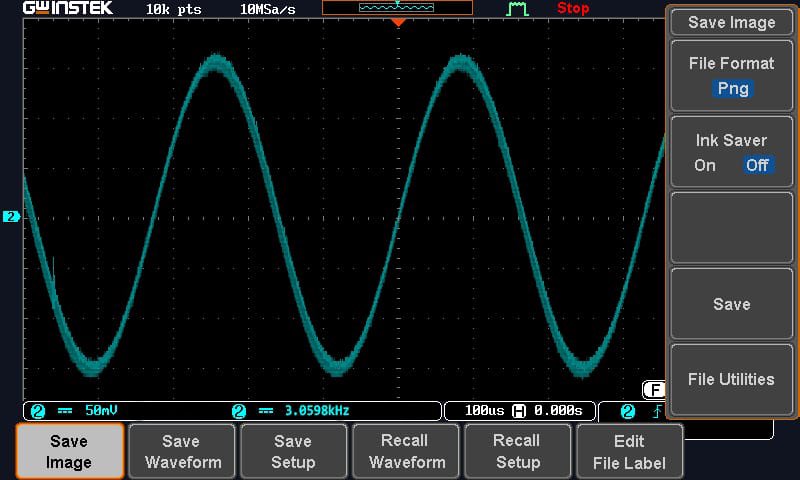The image size is (800, 480).
Task: Open the Recall Waveform menu
Action: [x=406, y=451]
